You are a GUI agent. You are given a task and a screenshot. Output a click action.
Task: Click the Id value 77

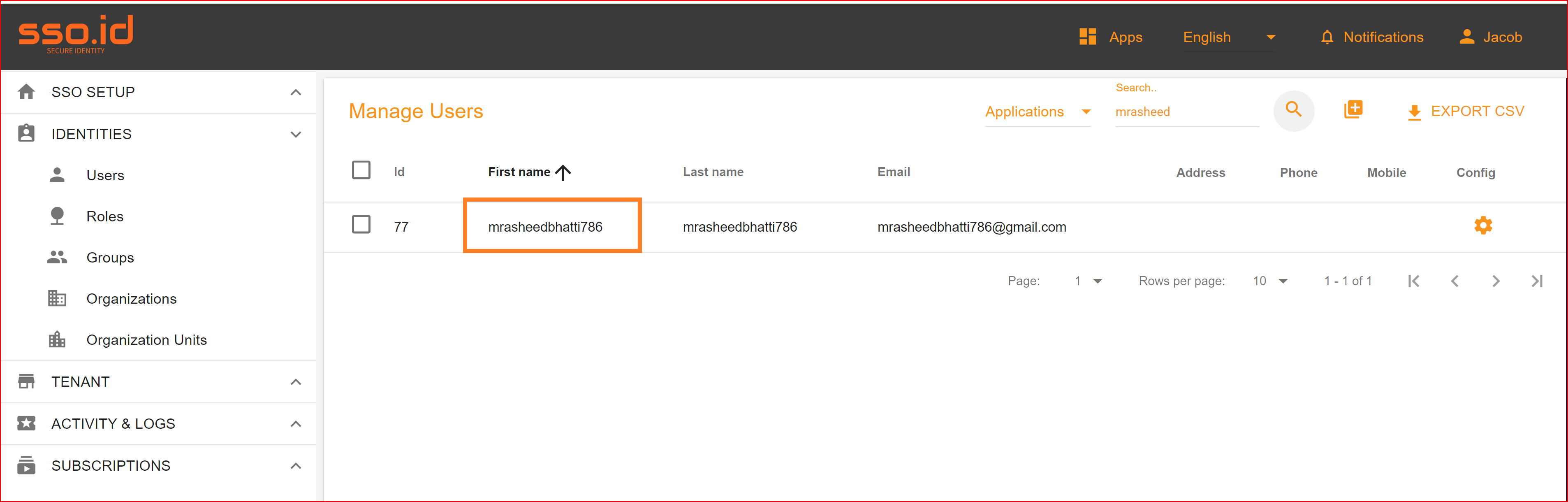(x=401, y=227)
